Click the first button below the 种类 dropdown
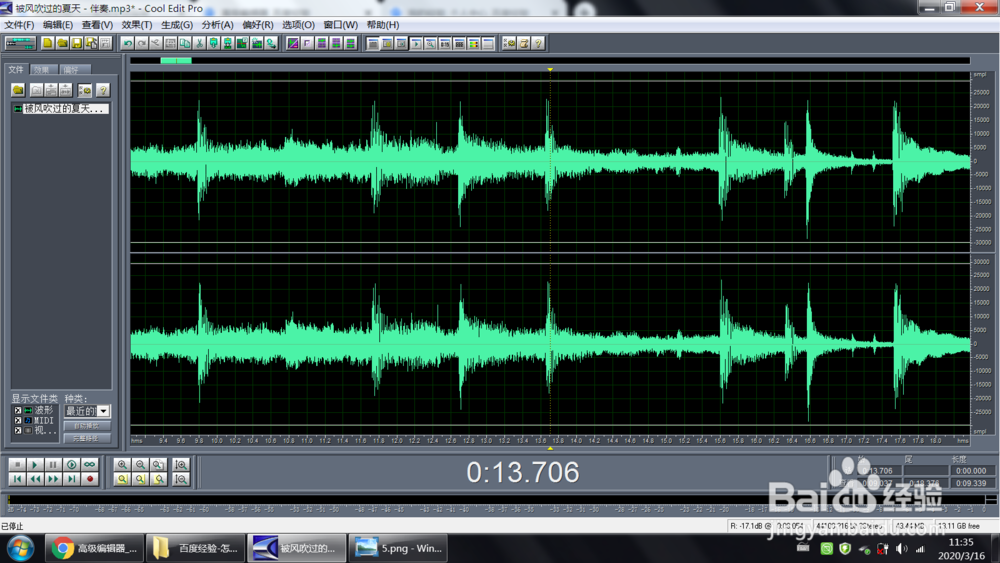This screenshot has height=563, width=1000. click(x=87, y=426)
